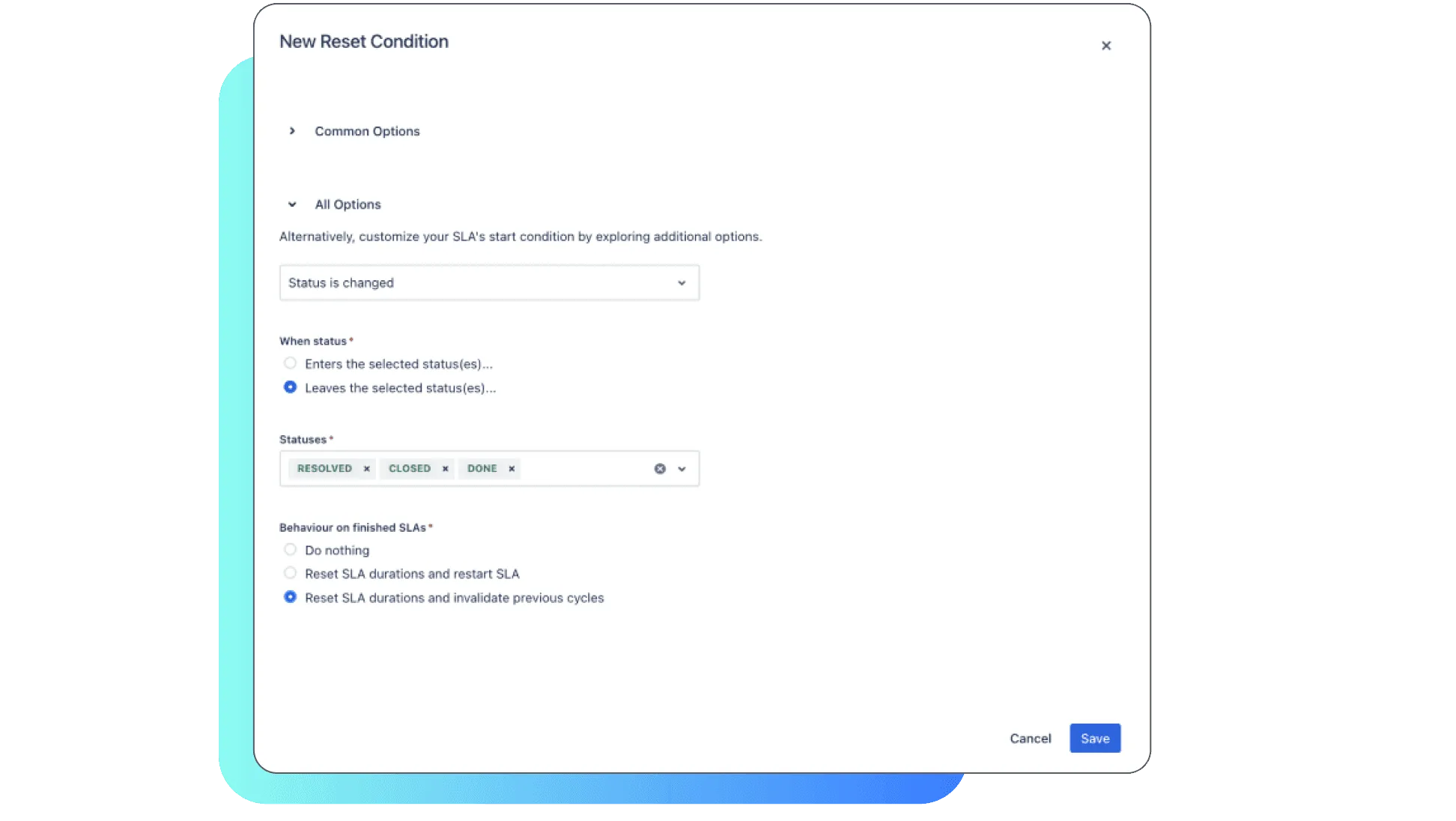This screenshot has width=1456, height=821.
Task: Remove the CLOSED status tag
Action: 445,469
